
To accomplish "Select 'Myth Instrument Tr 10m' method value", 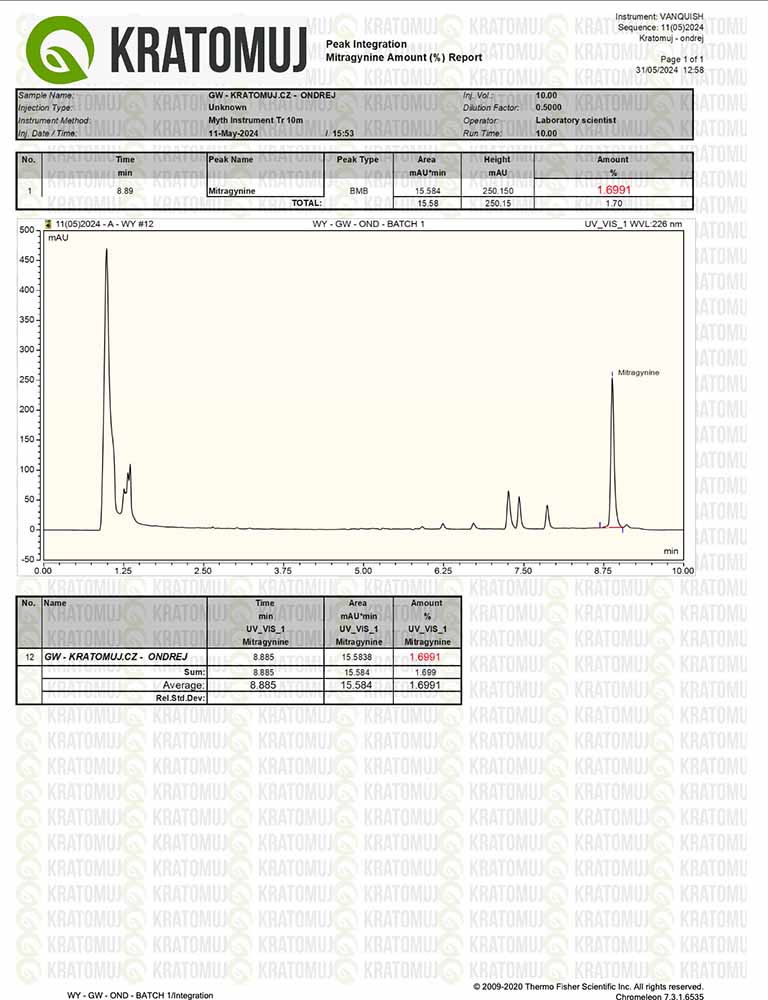I will click(x=256, y=120).
